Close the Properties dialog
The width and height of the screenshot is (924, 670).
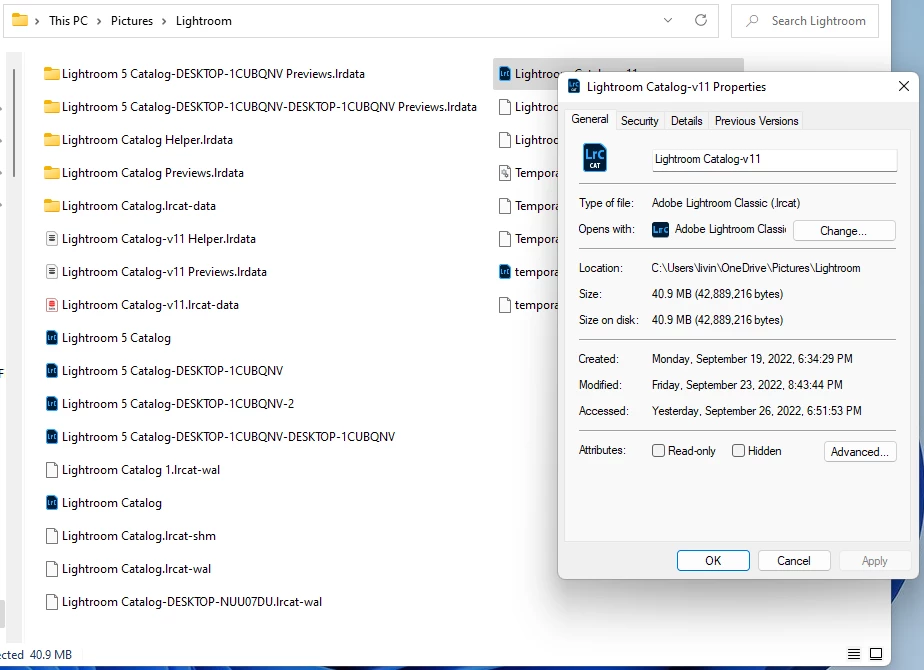[903, 87]
